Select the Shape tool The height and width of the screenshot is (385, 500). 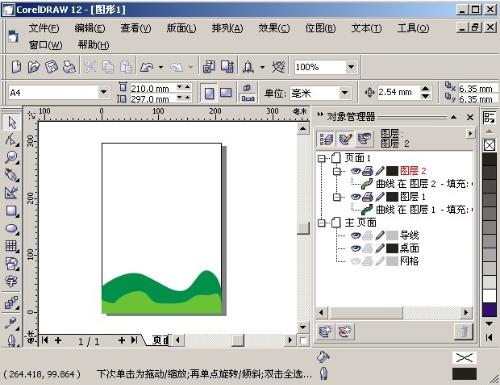pos(12,139)
